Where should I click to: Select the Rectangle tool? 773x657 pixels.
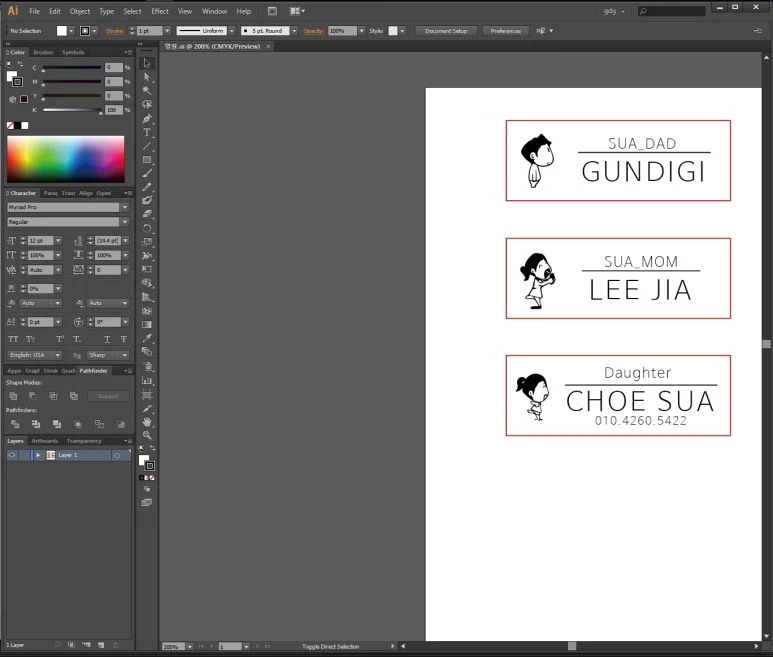click(147, 160)
